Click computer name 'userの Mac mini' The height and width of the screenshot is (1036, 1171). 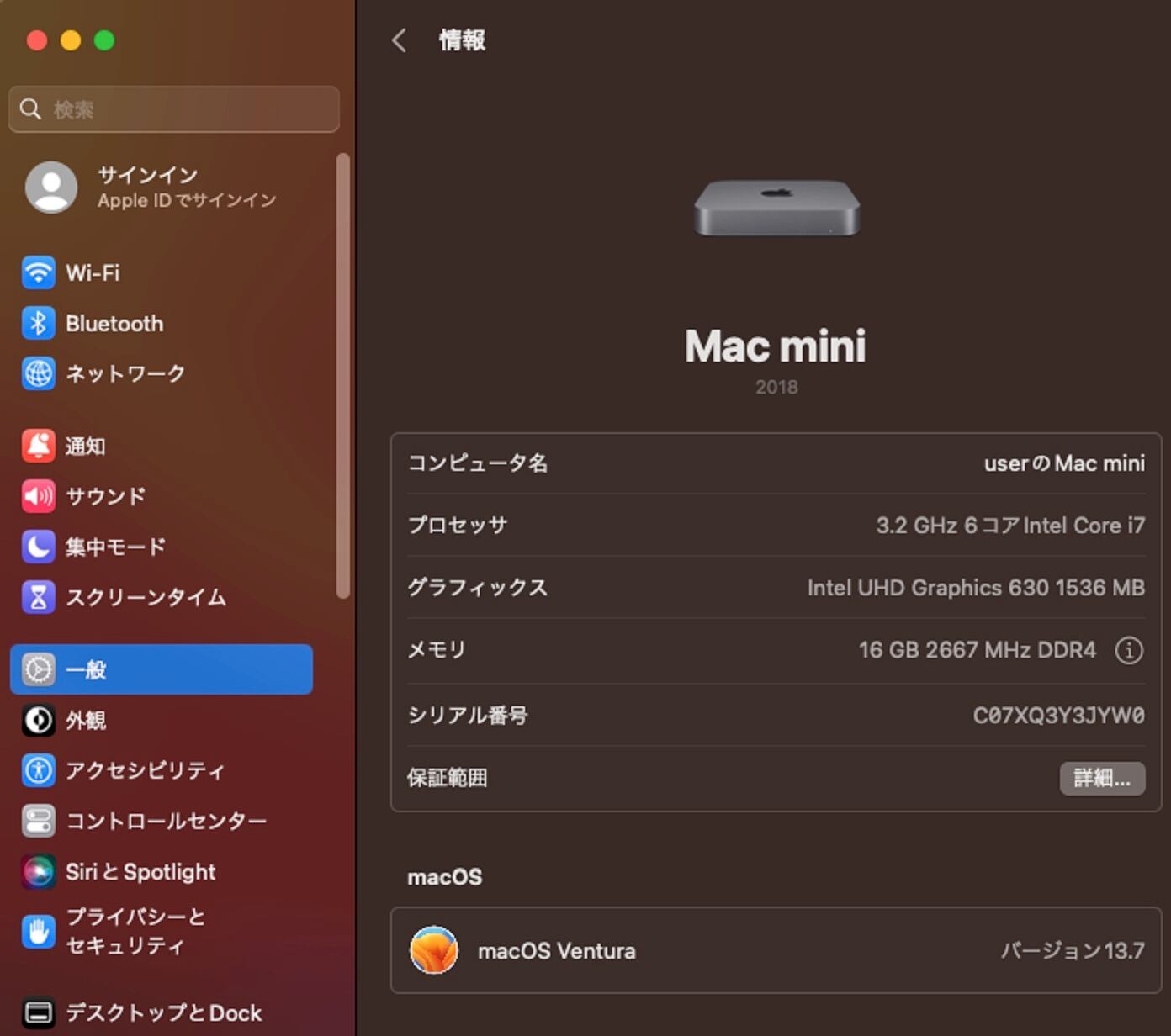pyautogui.click(x=1064, y=463)
